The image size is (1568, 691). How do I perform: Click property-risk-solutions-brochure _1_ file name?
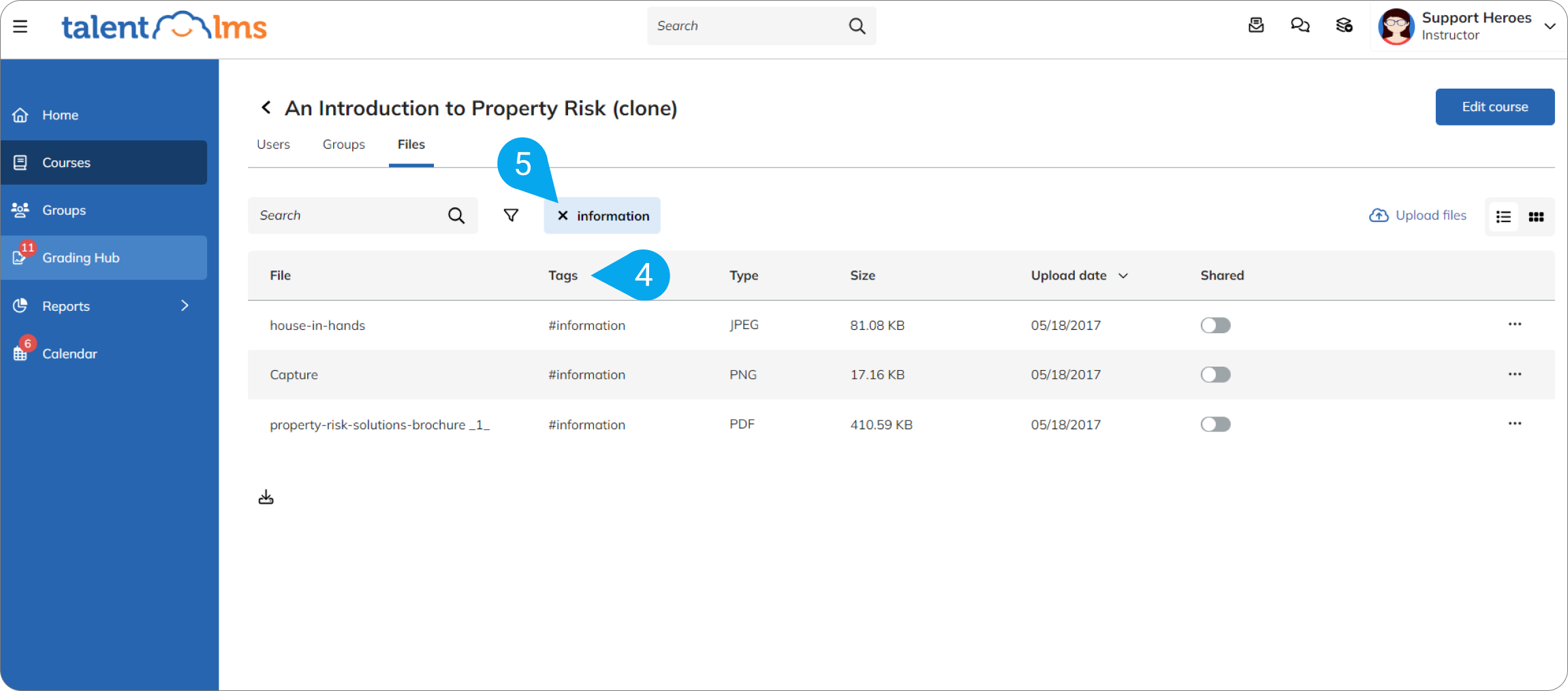pos(379,425)
